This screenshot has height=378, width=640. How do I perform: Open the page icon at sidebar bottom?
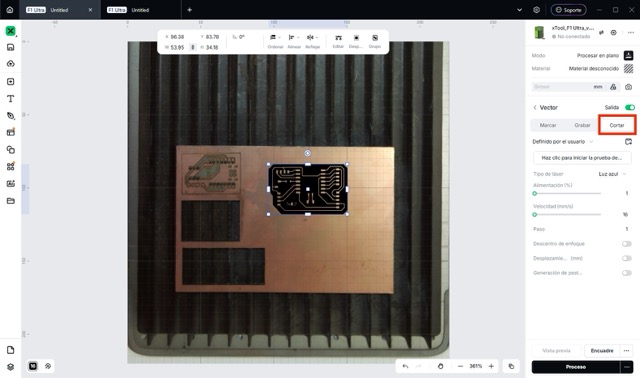point(11,350)
